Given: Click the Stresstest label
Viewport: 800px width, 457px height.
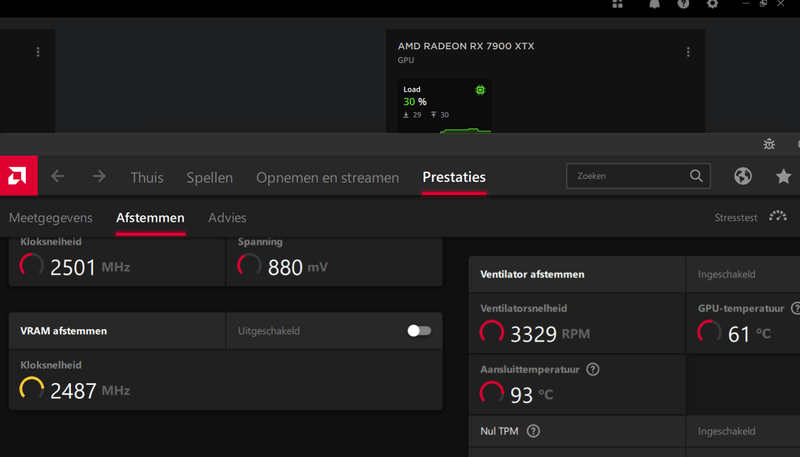Looking at the screenshot, I should 736,218.
